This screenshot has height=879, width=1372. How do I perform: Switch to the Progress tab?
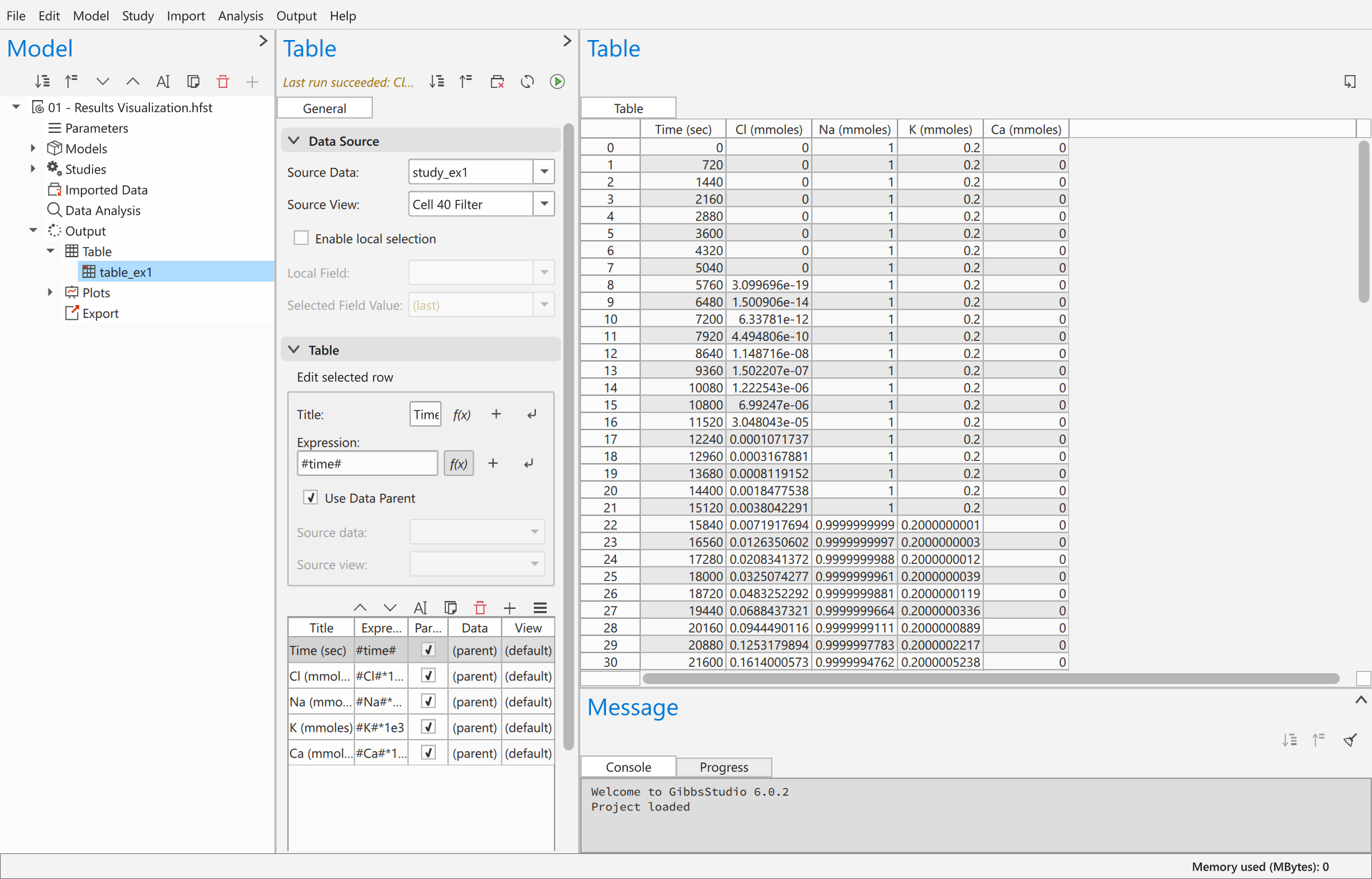pos(724,767)
